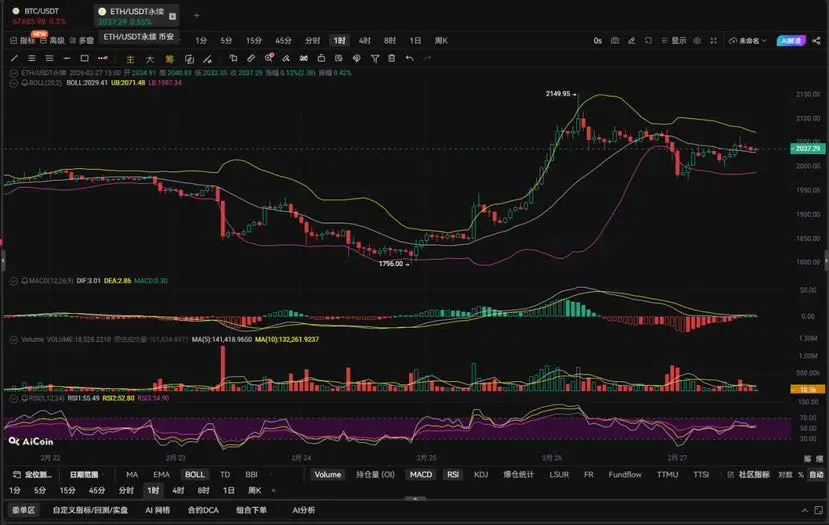Open the 合约DCA bottom tab
The image size is (829, 525).
(x=203, y=510)
